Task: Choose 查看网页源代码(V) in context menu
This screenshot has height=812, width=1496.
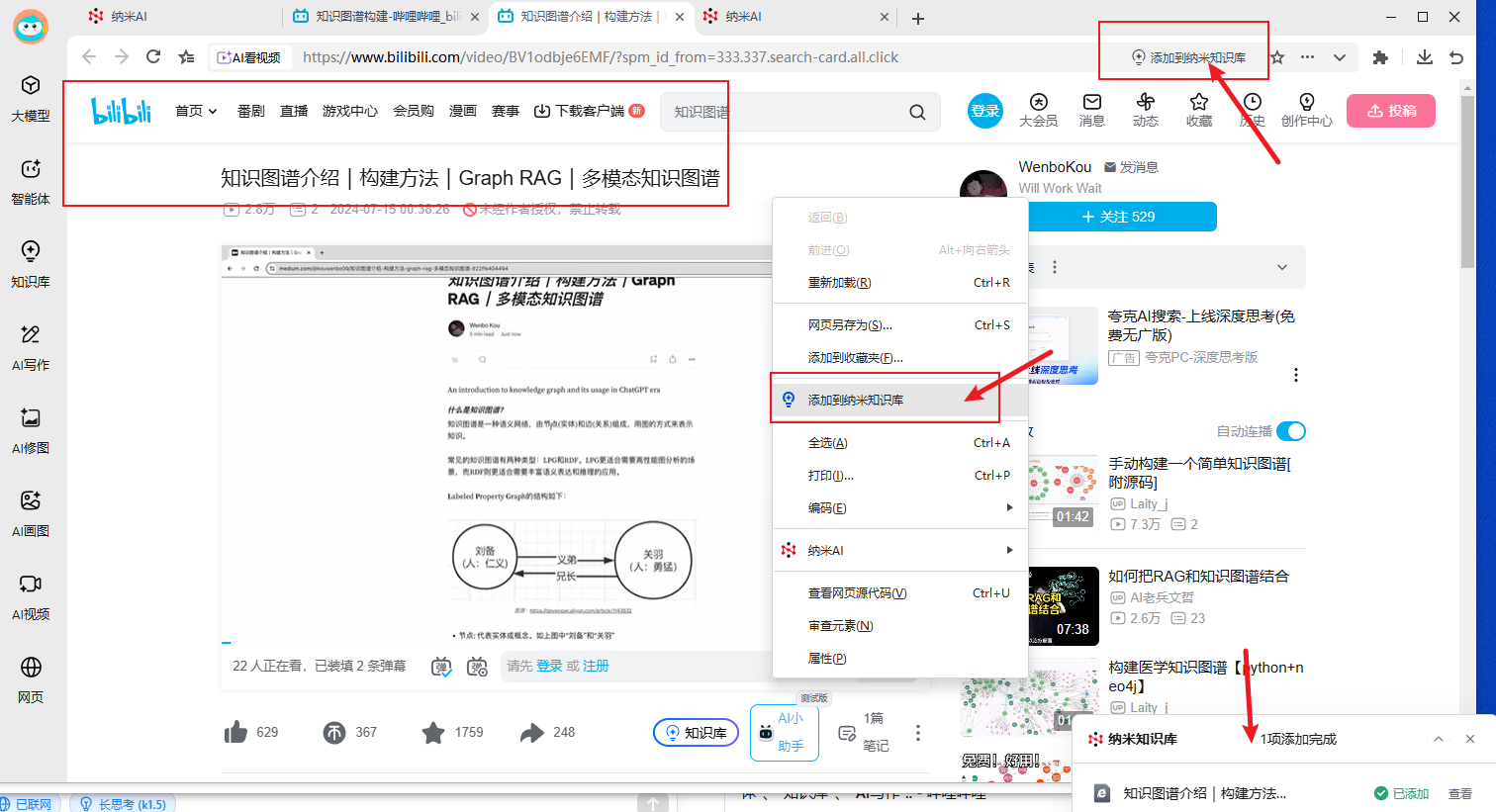Action: [x=900, y=593]
